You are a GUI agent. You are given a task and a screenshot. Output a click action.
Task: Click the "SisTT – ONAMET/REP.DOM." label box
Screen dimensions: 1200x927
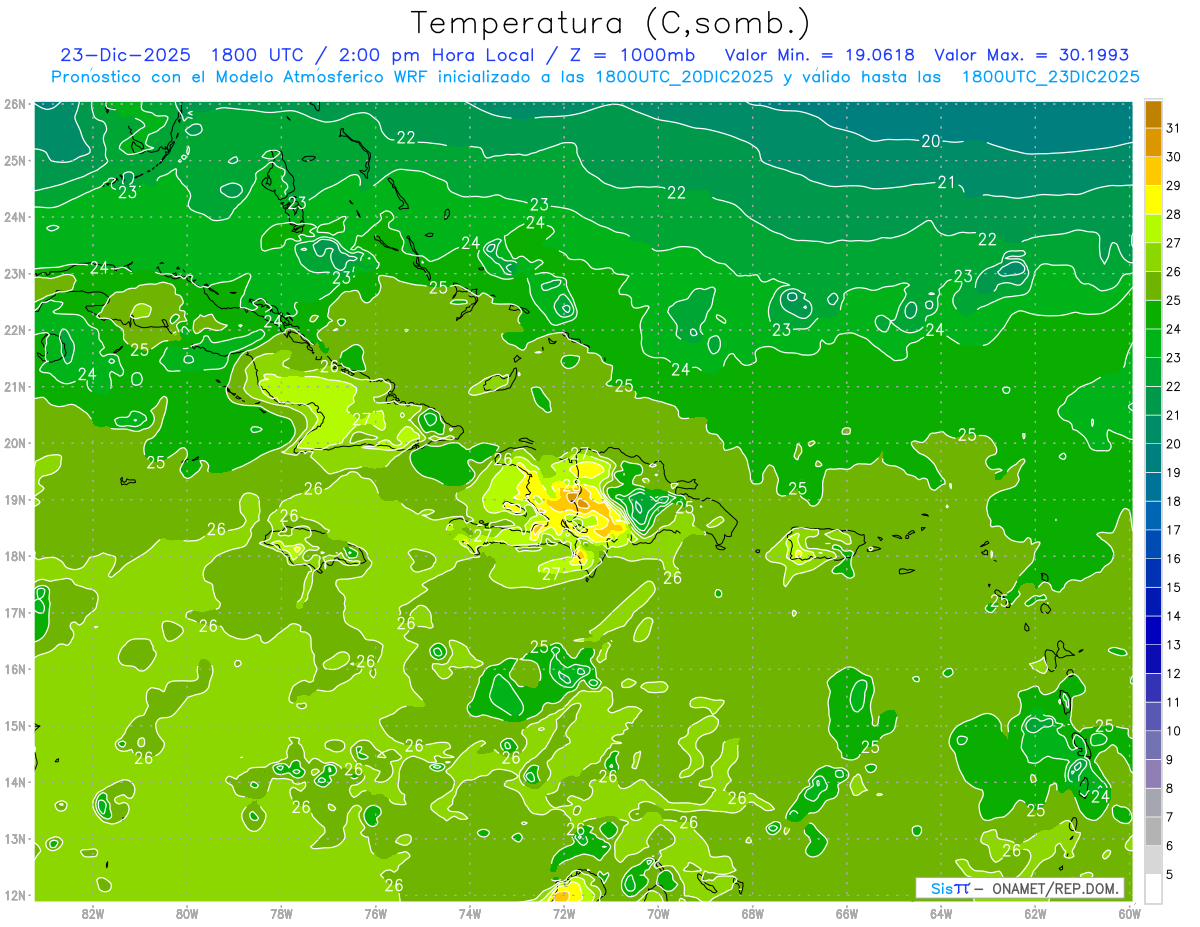(1020, 888)
